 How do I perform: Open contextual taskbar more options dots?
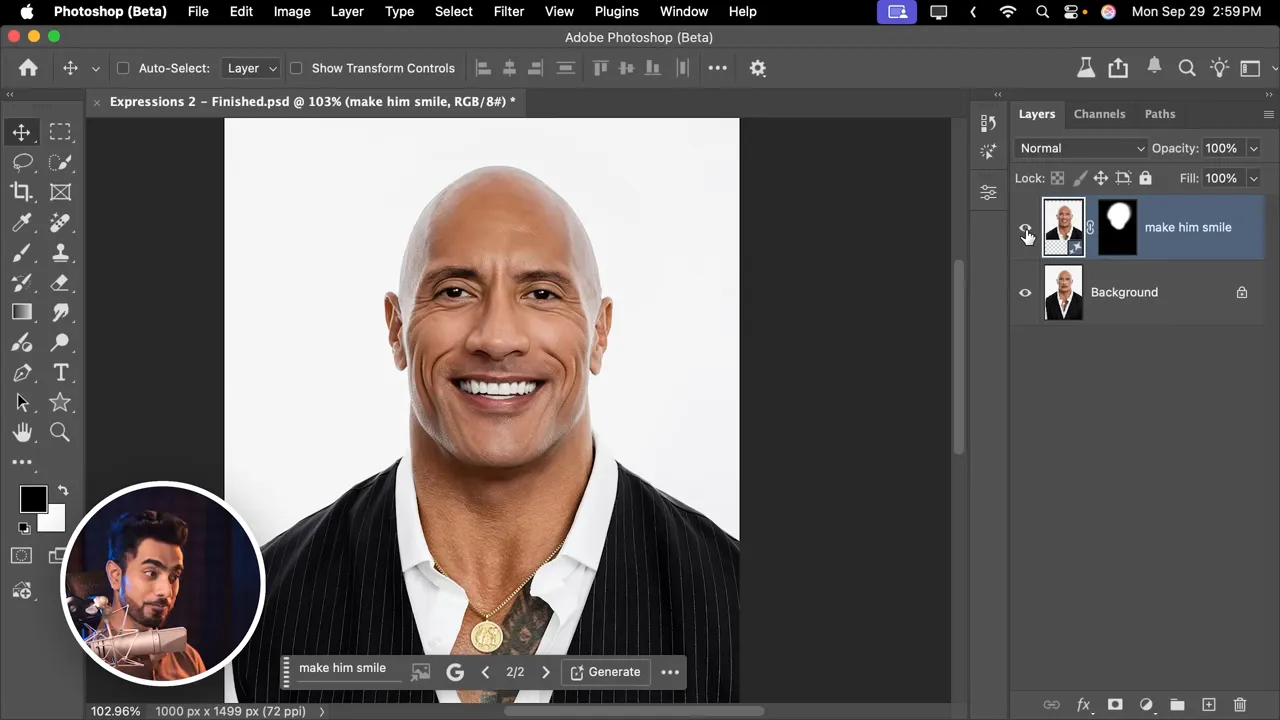[x=670, y=672]
